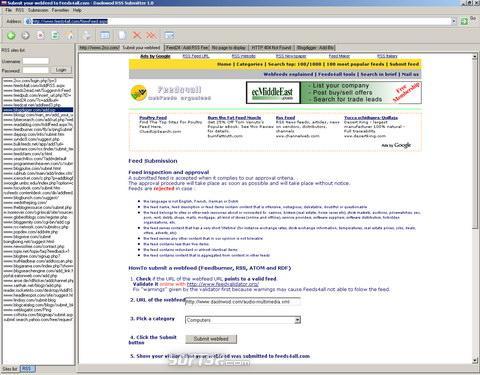Click the page icon inside address bar
This screenshot has height=375, width=480.
coord(28,21)
